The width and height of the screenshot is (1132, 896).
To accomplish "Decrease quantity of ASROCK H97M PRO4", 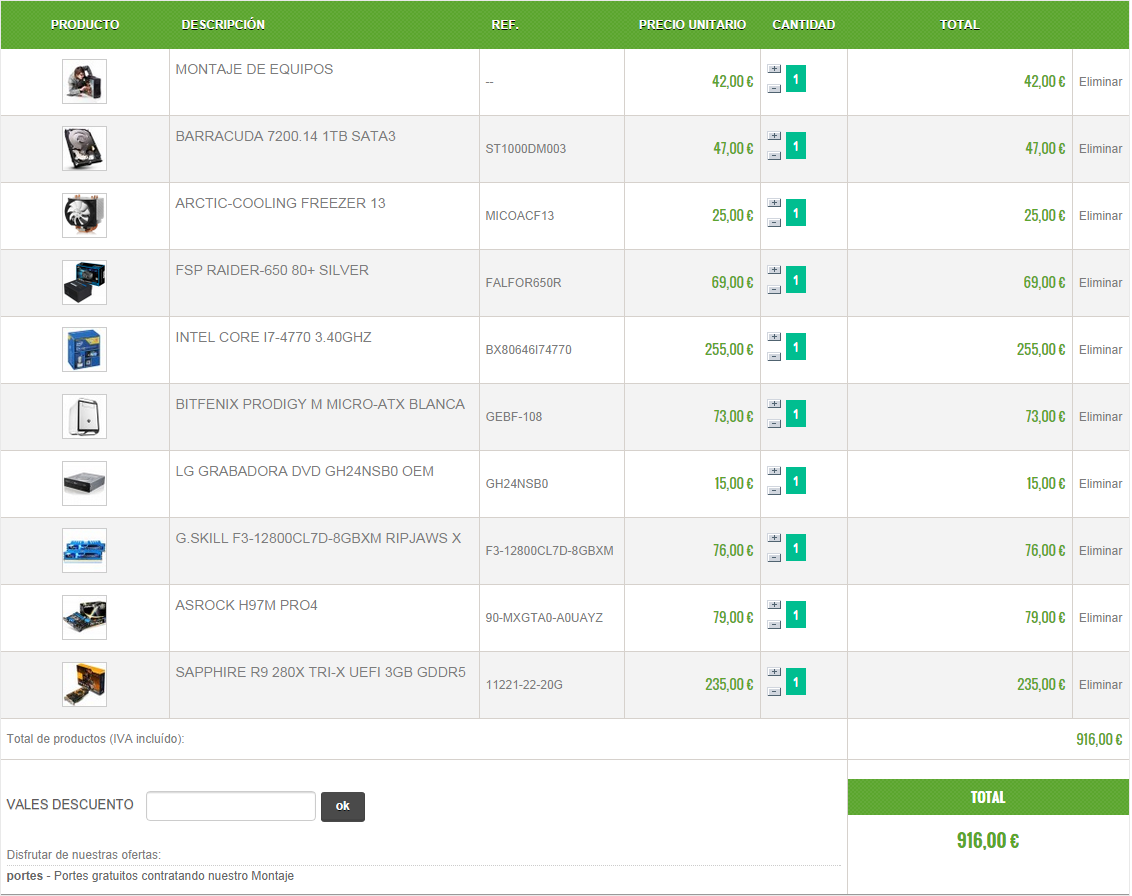I will coord(774,625).
